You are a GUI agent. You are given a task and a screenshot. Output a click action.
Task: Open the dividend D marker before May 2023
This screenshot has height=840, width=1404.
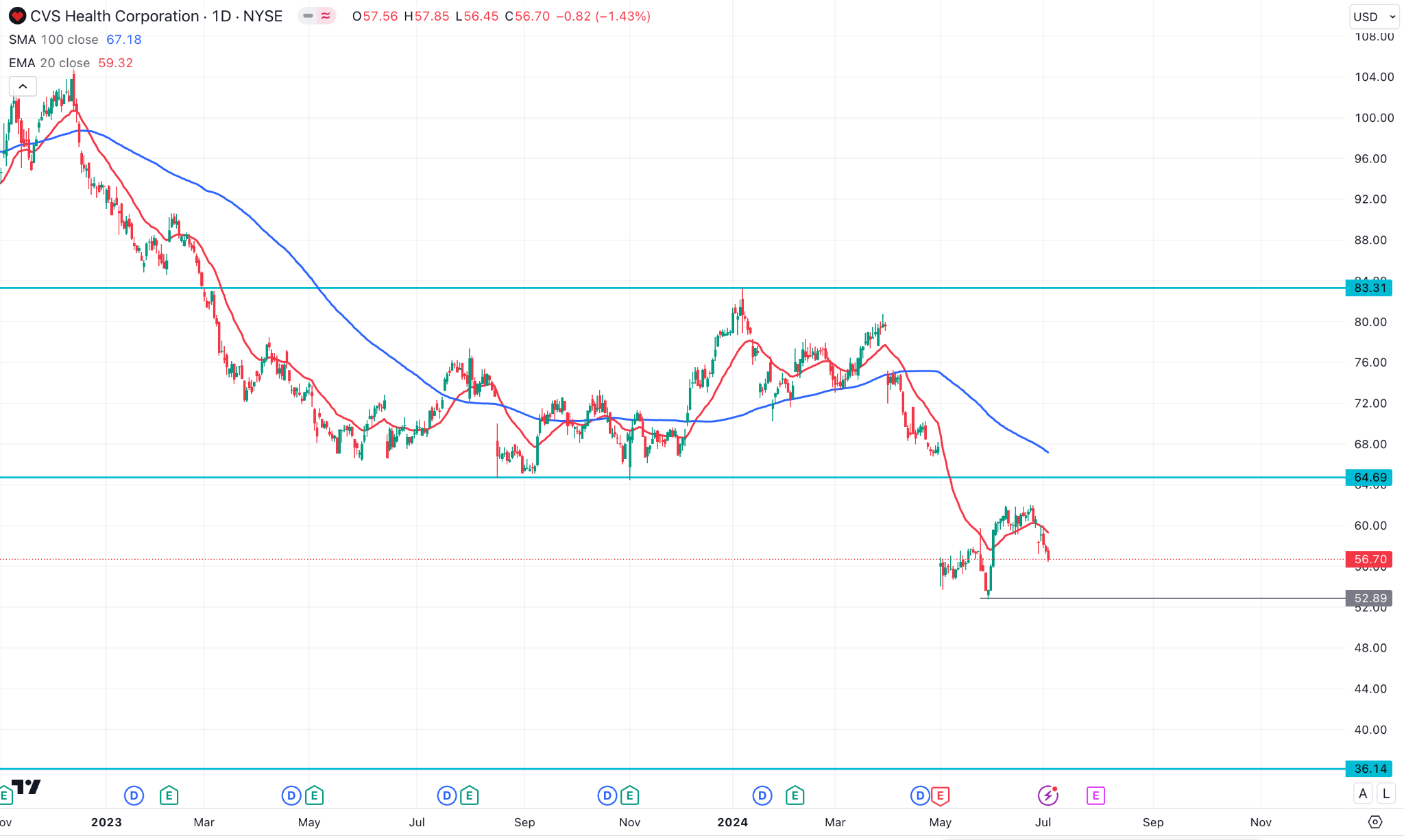tap(291, 795)
